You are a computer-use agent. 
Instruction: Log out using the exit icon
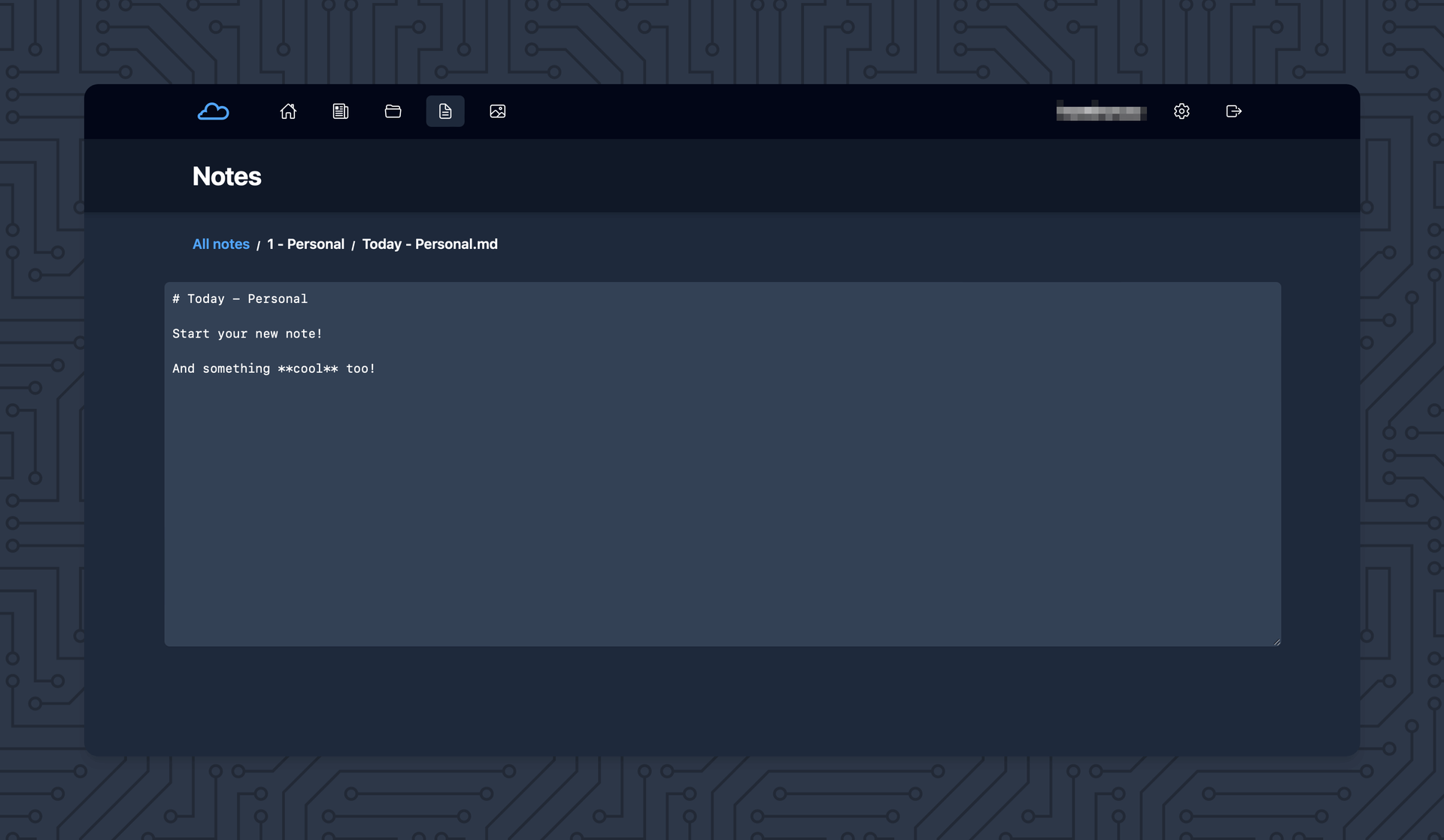[x=1233, y=111]
